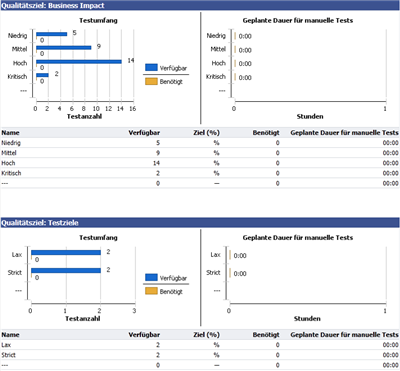This screenshot has height=371, width=400.
Task: Select the Hoch row in Business Impact table
Action: (200, 163)
